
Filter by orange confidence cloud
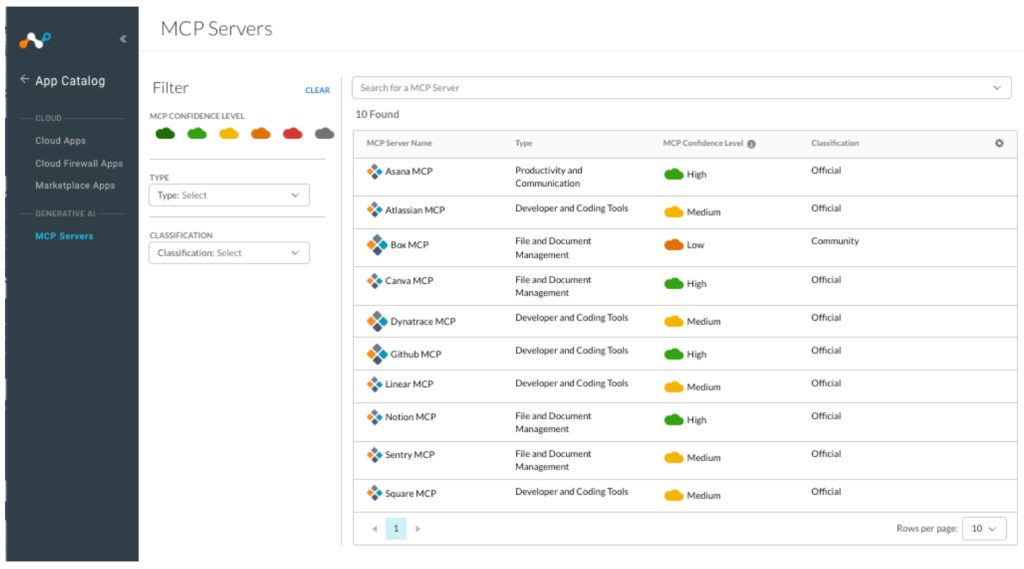point(261,134)
